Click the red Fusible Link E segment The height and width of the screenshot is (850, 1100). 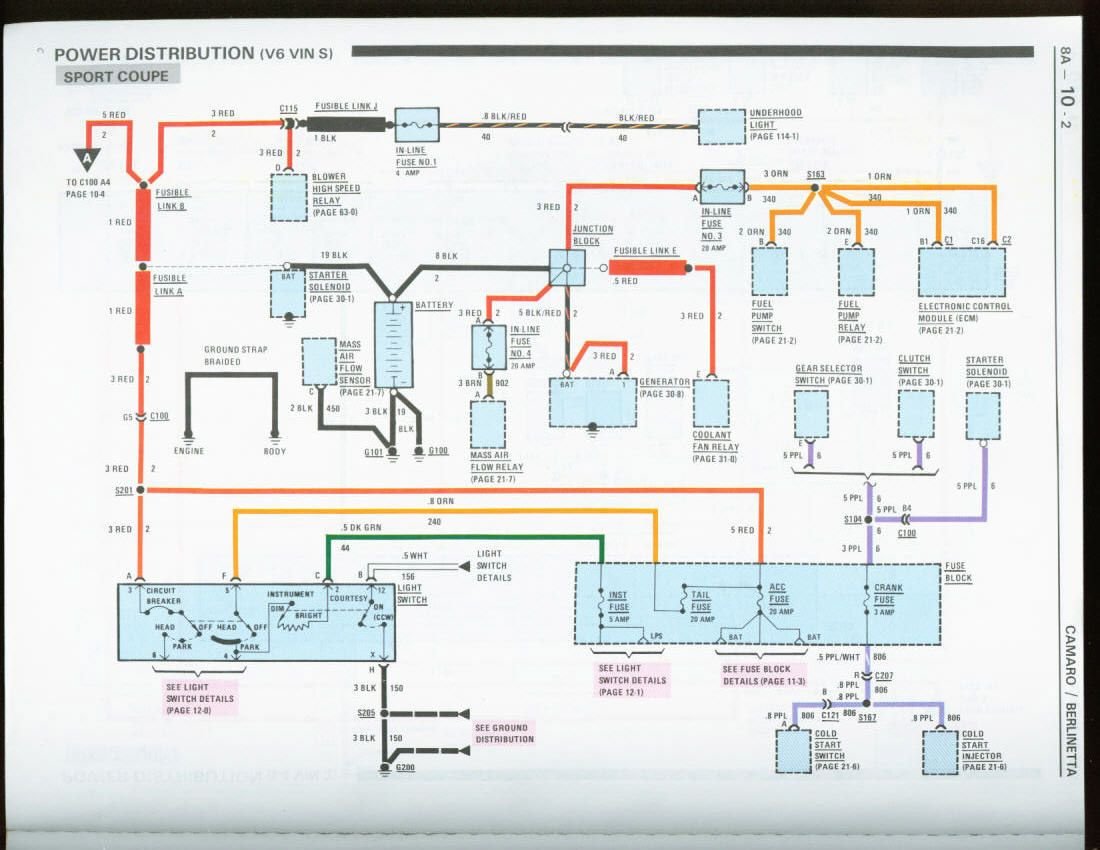click(647, 267)
